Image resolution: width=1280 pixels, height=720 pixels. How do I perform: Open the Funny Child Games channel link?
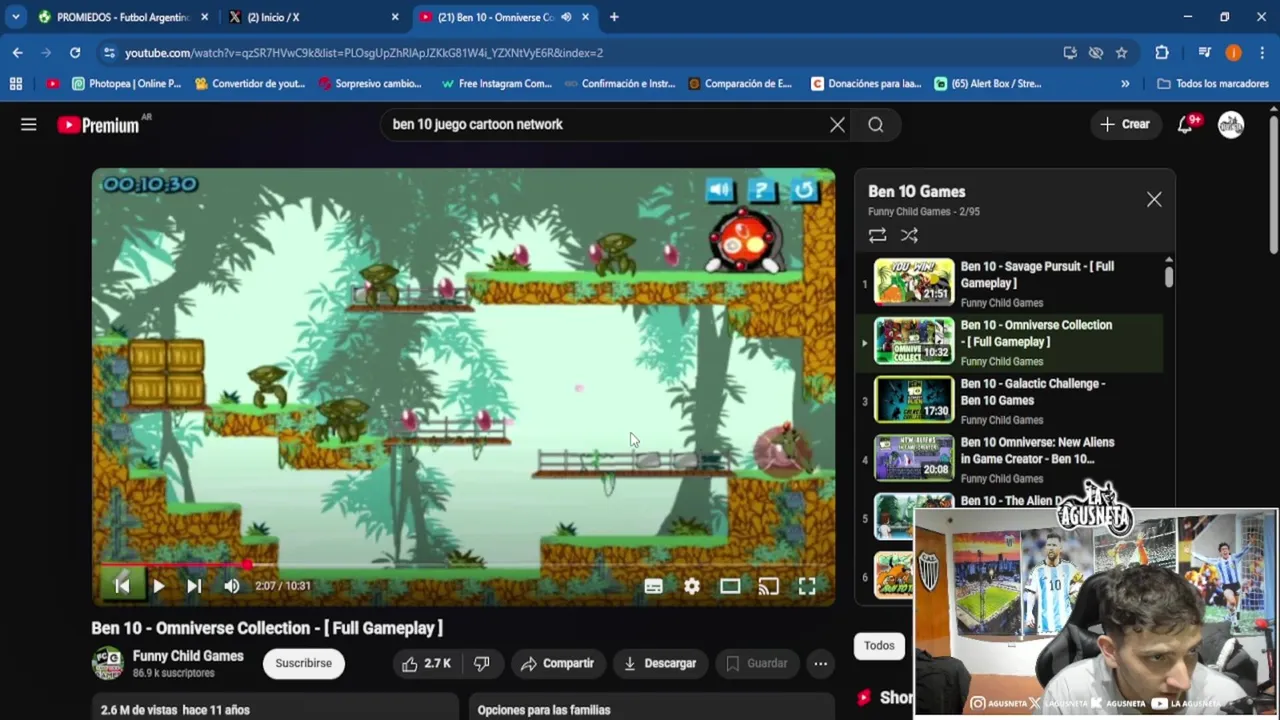tap(188, 656)
